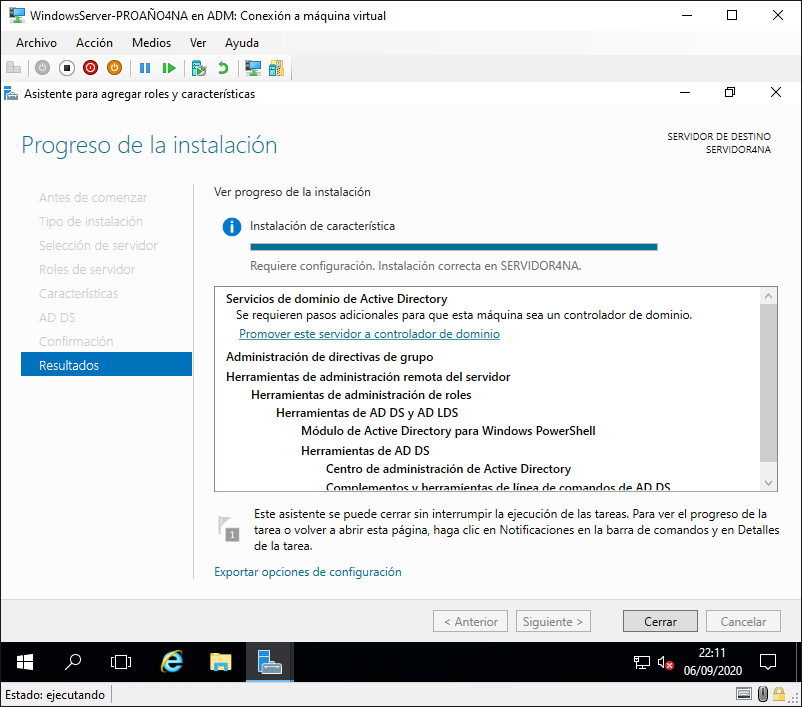The image size is (802, 707).
Task: Pause the virtual machine
Action: click(x=145, y=68)
